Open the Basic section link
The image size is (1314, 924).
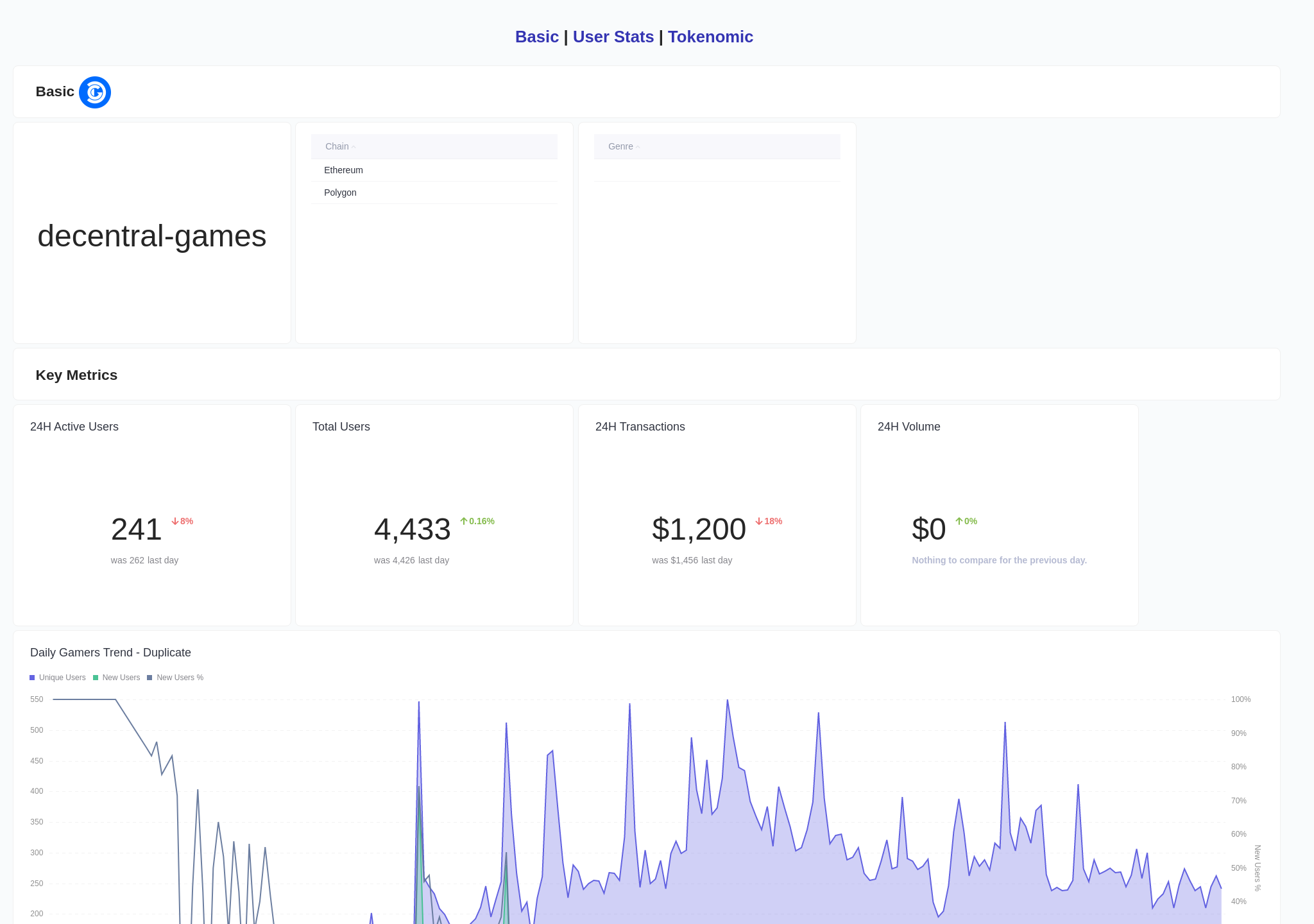click(x=537, y=37)
